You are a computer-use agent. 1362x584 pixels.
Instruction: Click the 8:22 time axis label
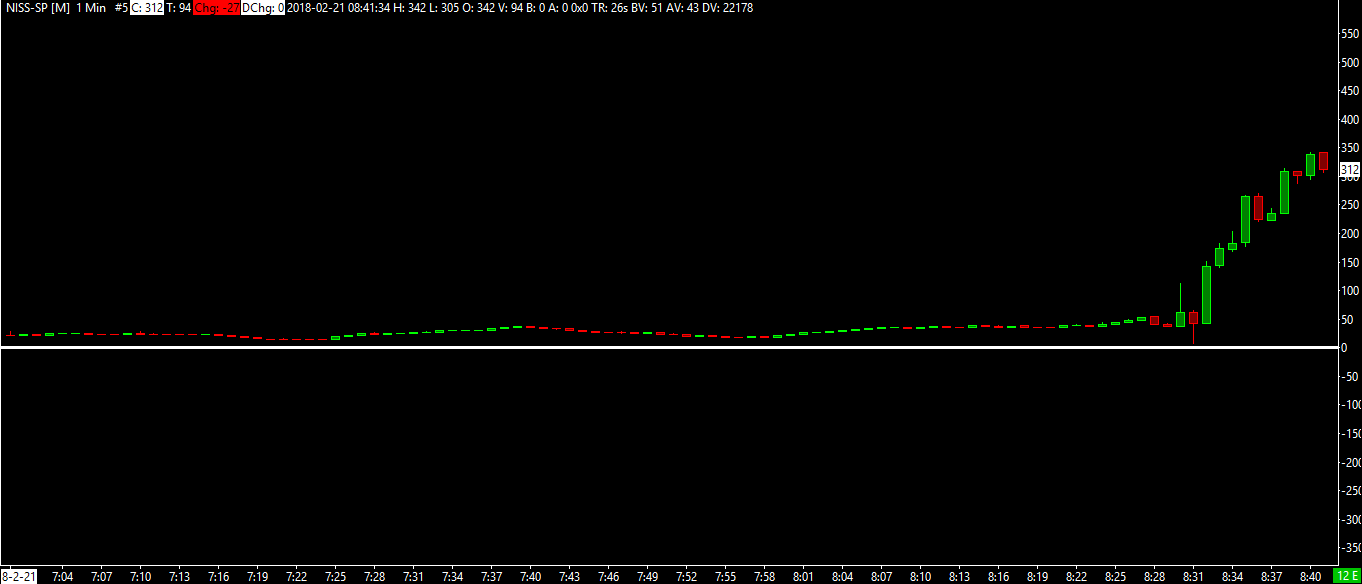(x=1076, y=576)
